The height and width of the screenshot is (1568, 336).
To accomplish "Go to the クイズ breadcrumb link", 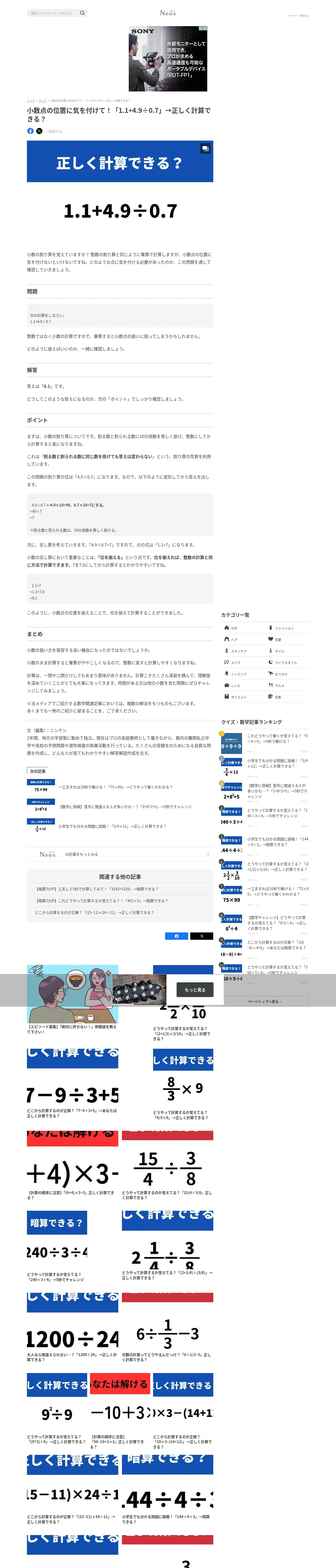I will point(43,100).
